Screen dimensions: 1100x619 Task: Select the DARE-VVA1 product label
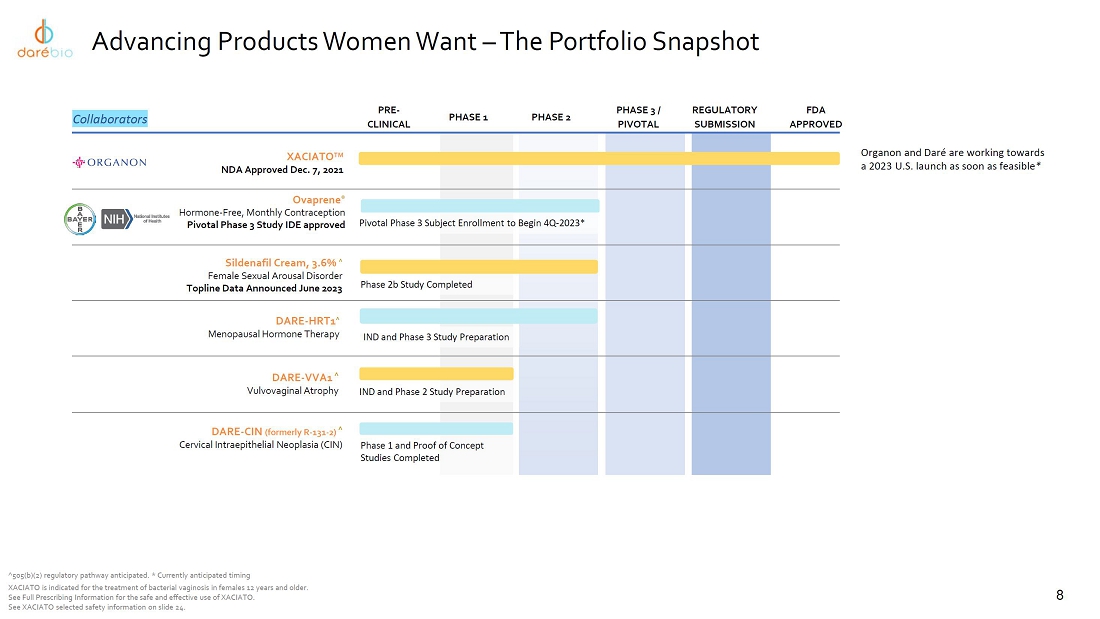(x=304, y=377)
